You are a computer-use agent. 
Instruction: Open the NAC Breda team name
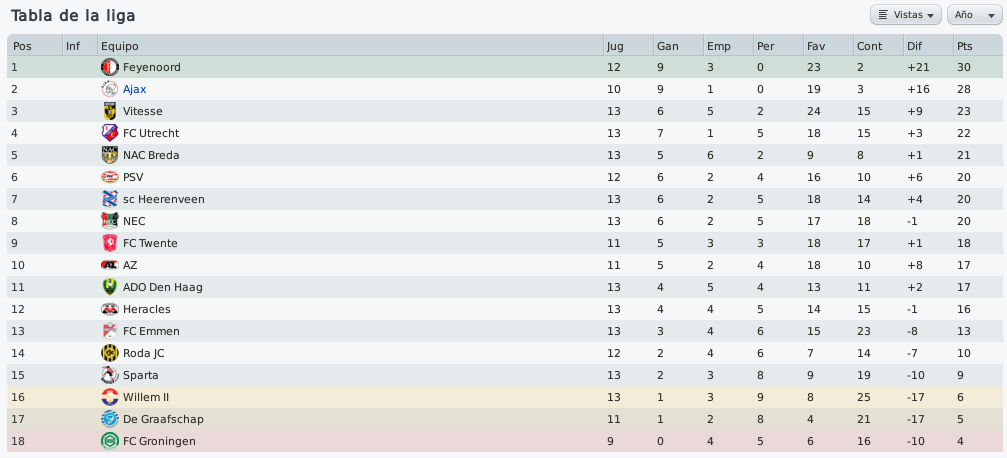pyautogui.click(x=151, y=155)
